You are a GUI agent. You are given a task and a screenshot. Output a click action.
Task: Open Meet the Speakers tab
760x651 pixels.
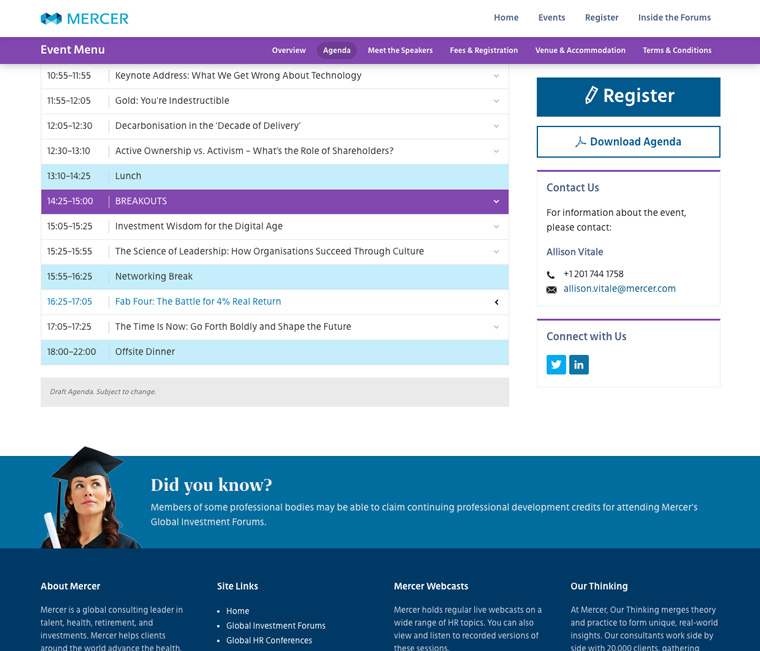coord(400,50)
